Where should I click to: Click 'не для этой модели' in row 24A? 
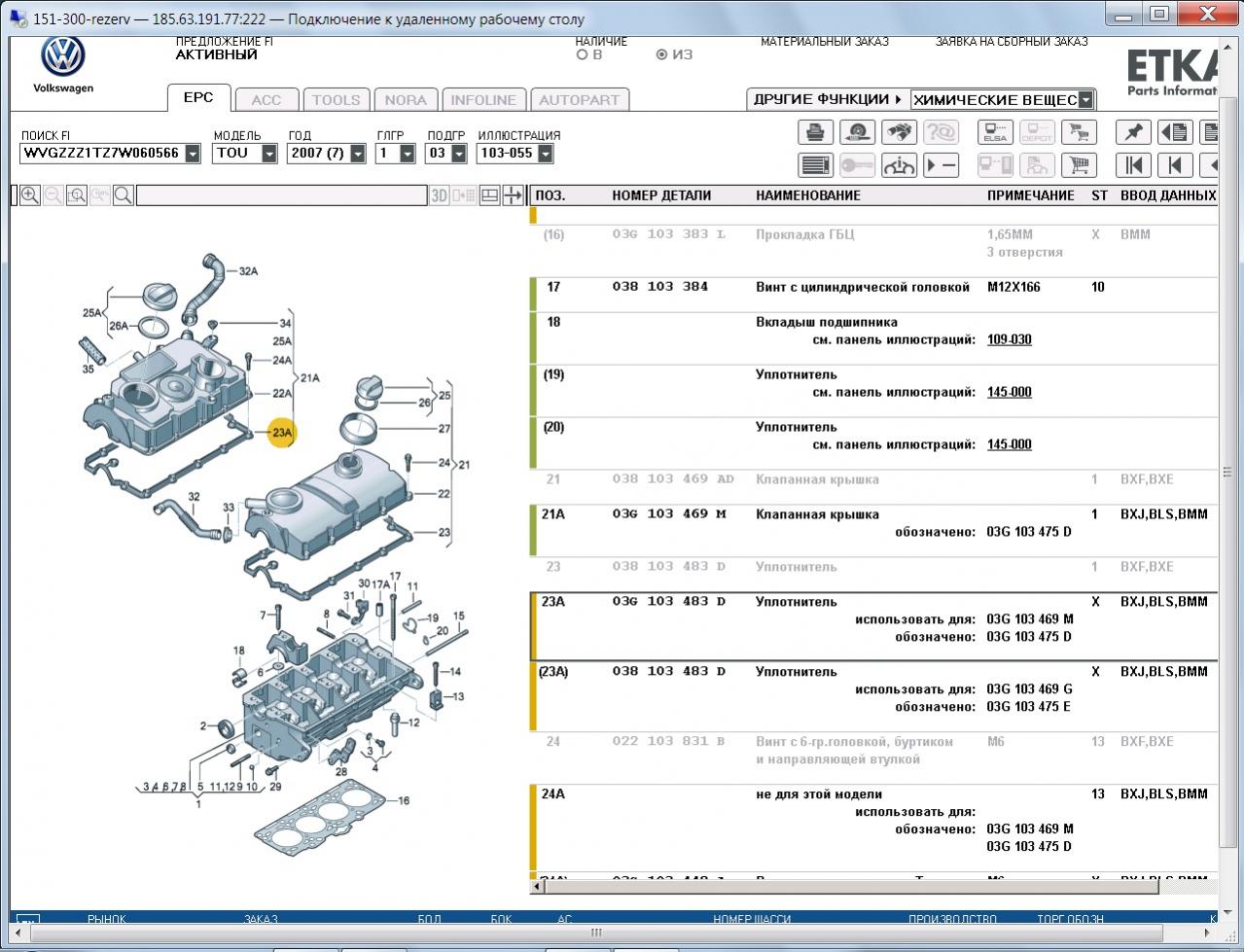(x=819, y=794)
